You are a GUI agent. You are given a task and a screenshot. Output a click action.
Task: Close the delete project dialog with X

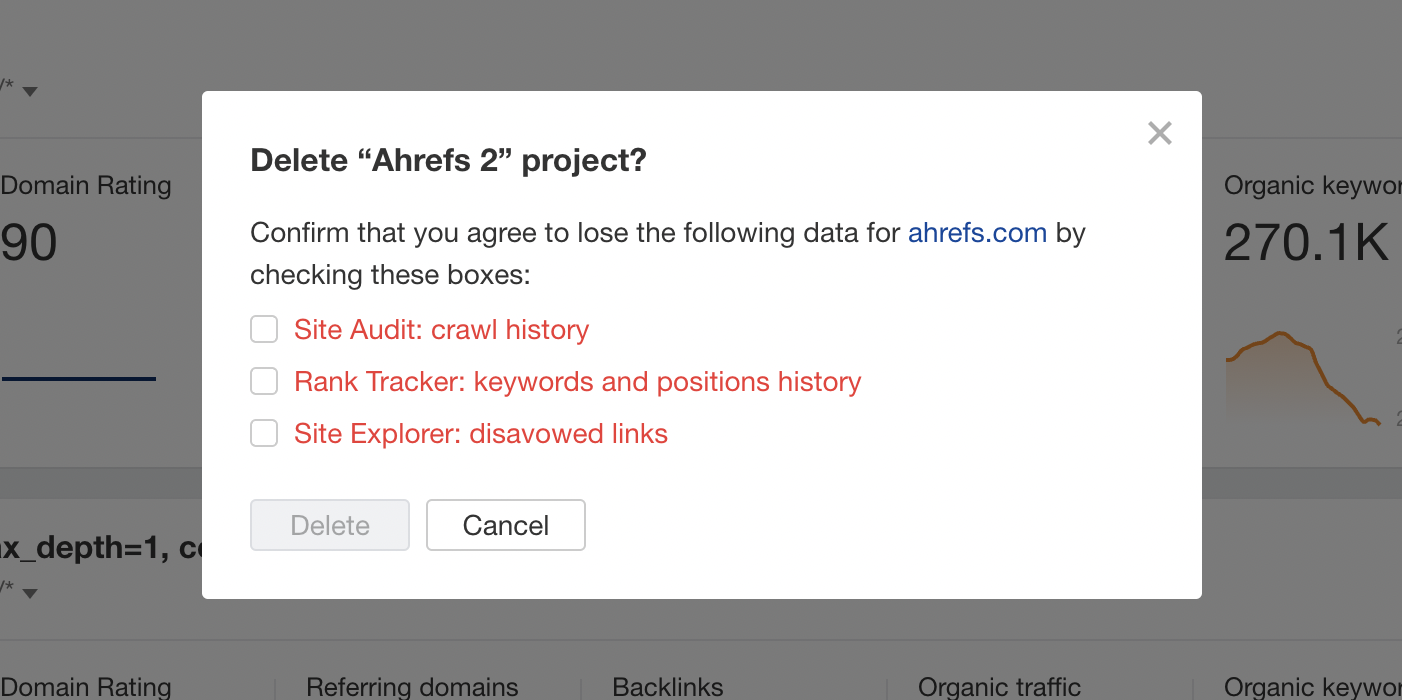(x=1159, y=133)
